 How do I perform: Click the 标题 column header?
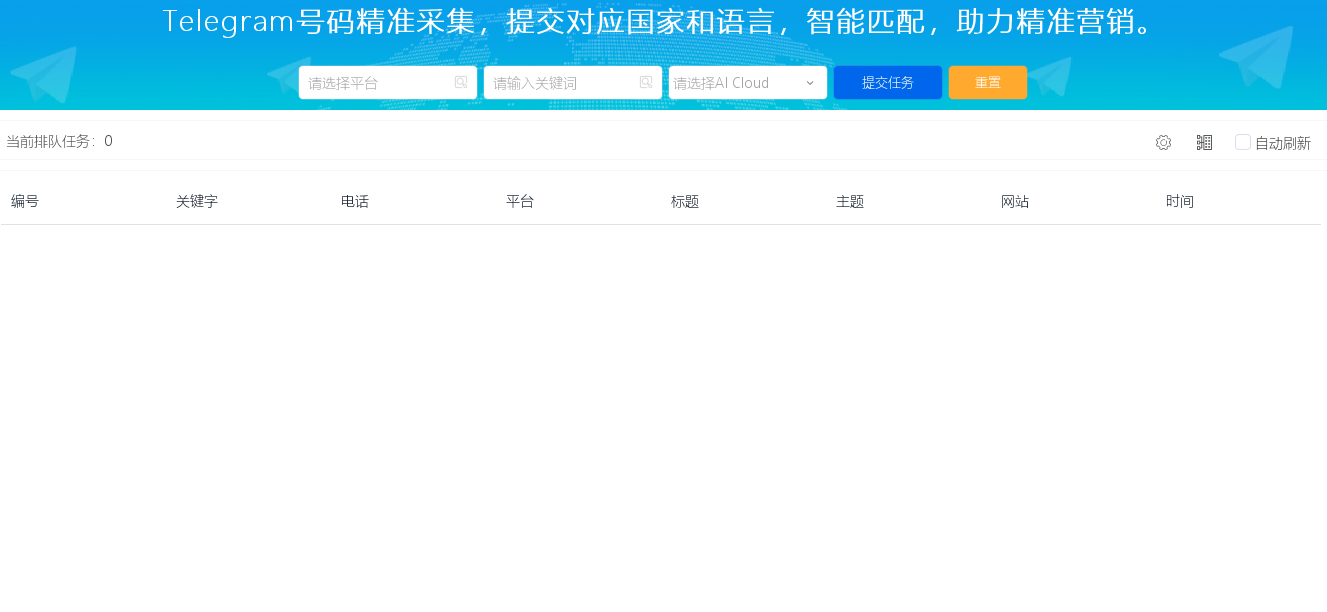[685, 201]
